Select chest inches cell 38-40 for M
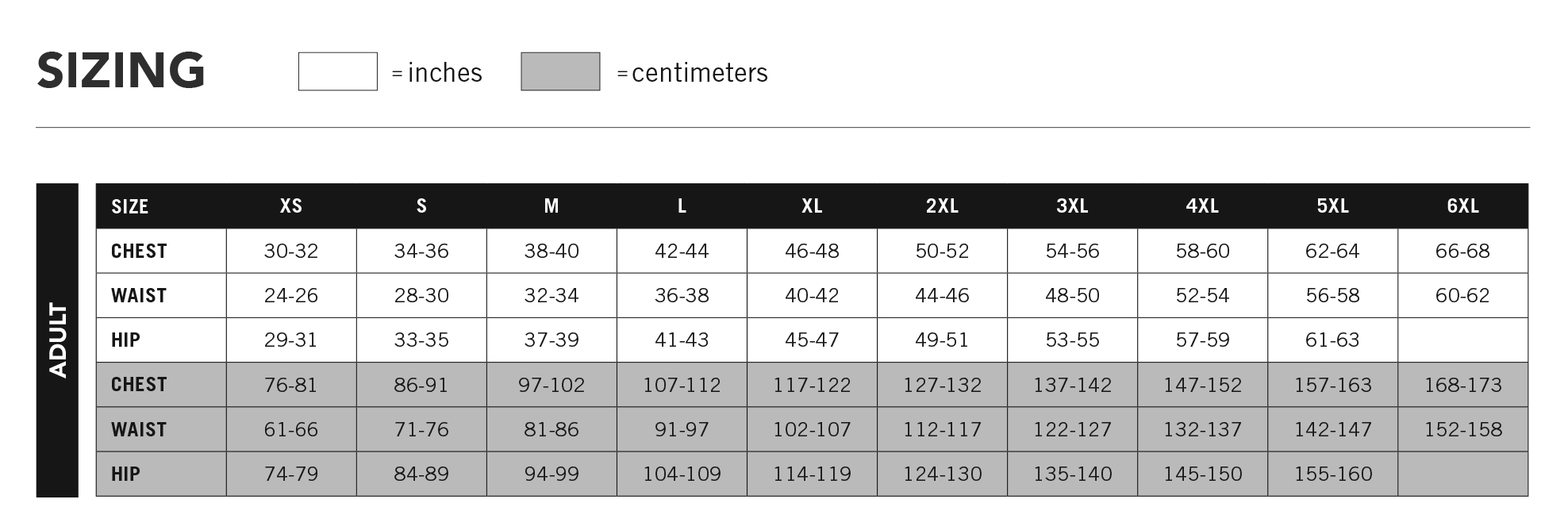 [x=551, y=252]
